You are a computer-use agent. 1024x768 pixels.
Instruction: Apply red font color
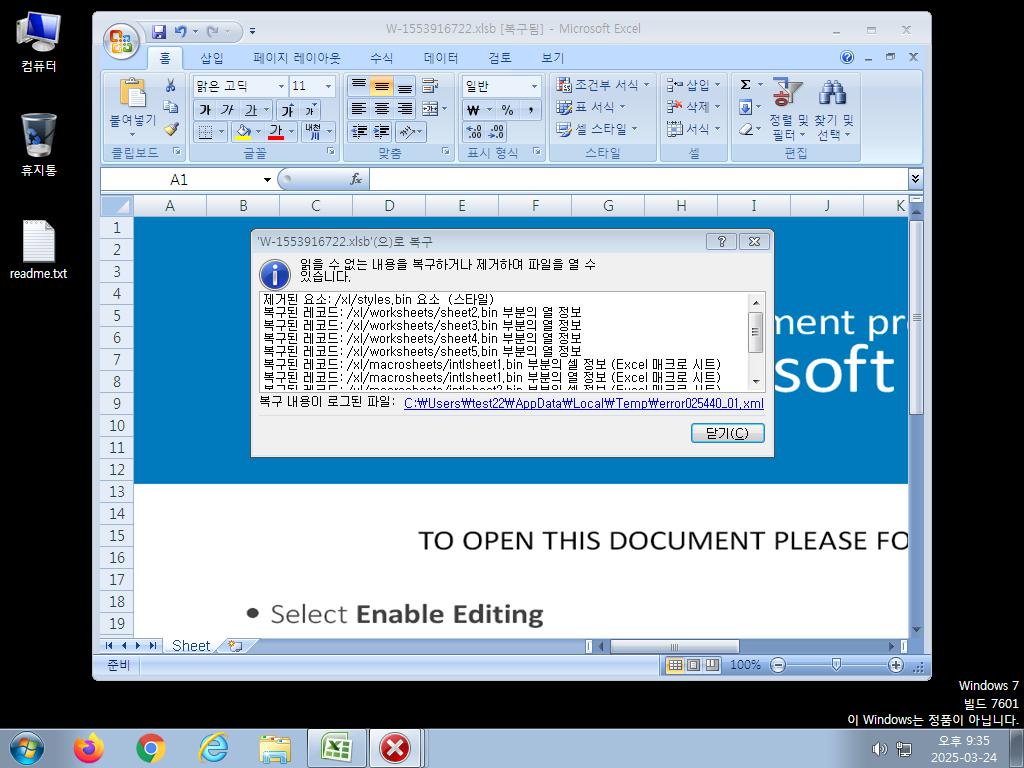click(x=276, y=132)
